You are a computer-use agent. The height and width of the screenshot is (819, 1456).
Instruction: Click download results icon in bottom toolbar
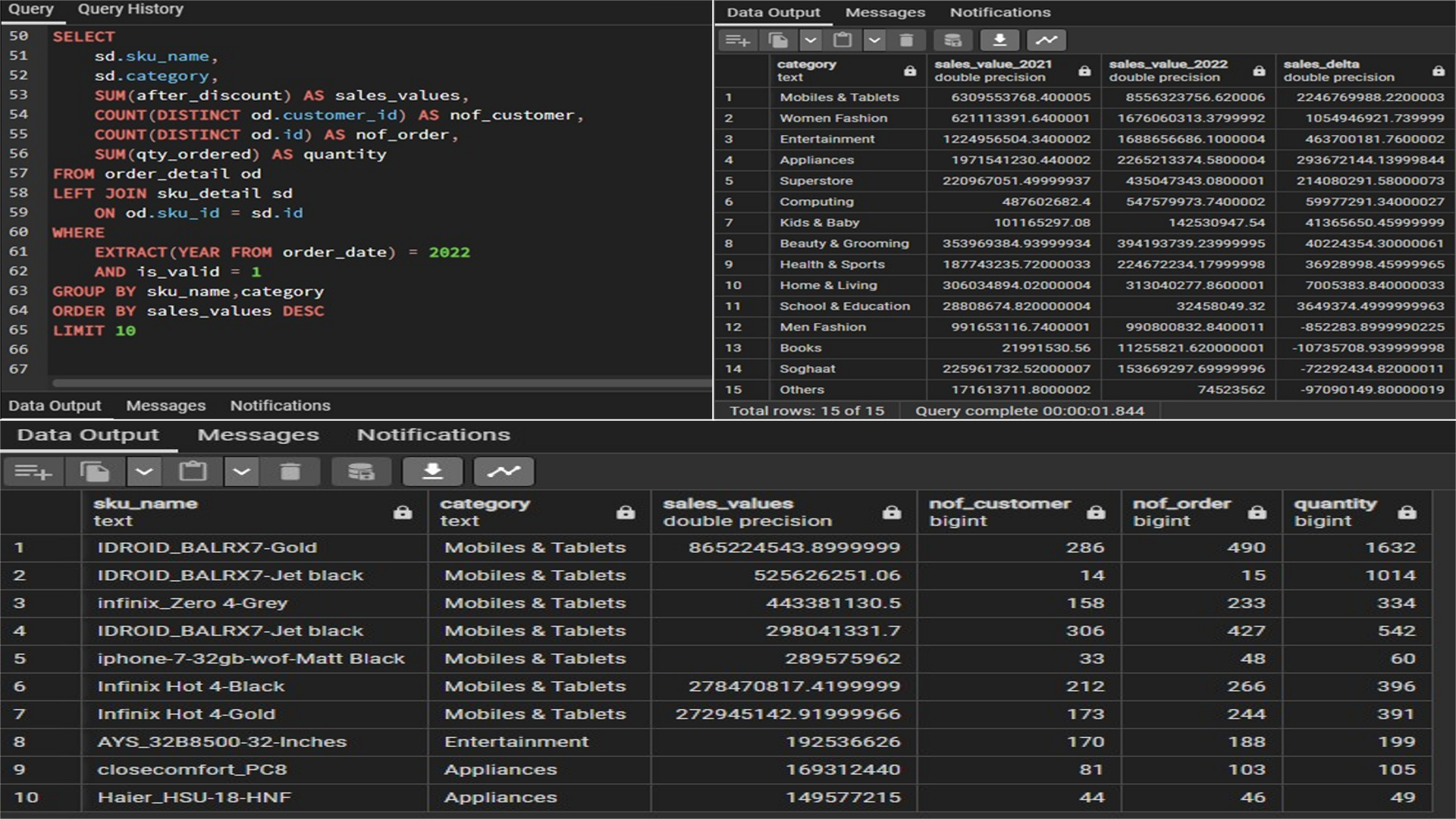pyautogui.click(x=432, y=472)
